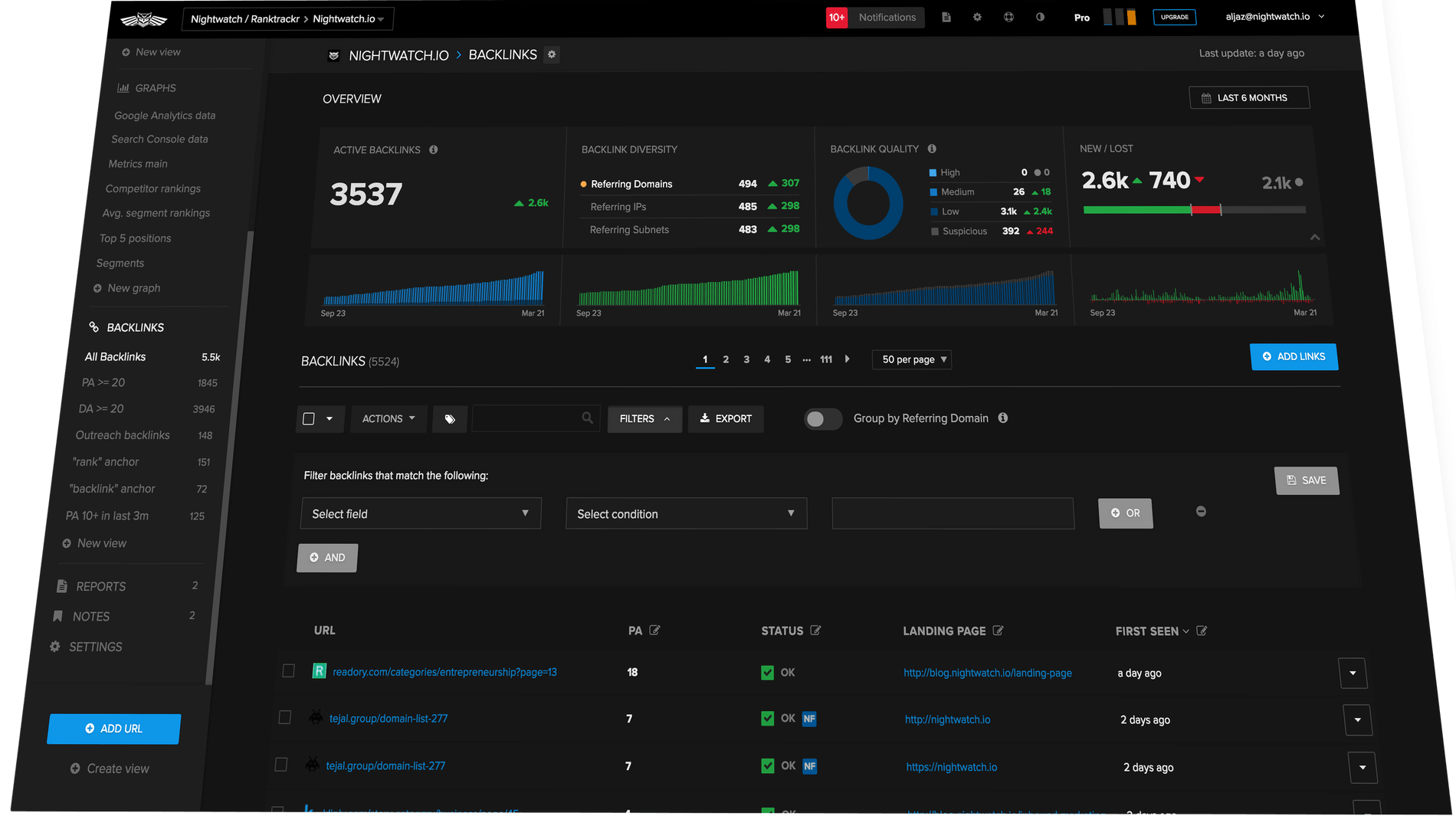Open Competitor rankings graph
Viewport: 1456px width, 816px height.
point(153,188)
